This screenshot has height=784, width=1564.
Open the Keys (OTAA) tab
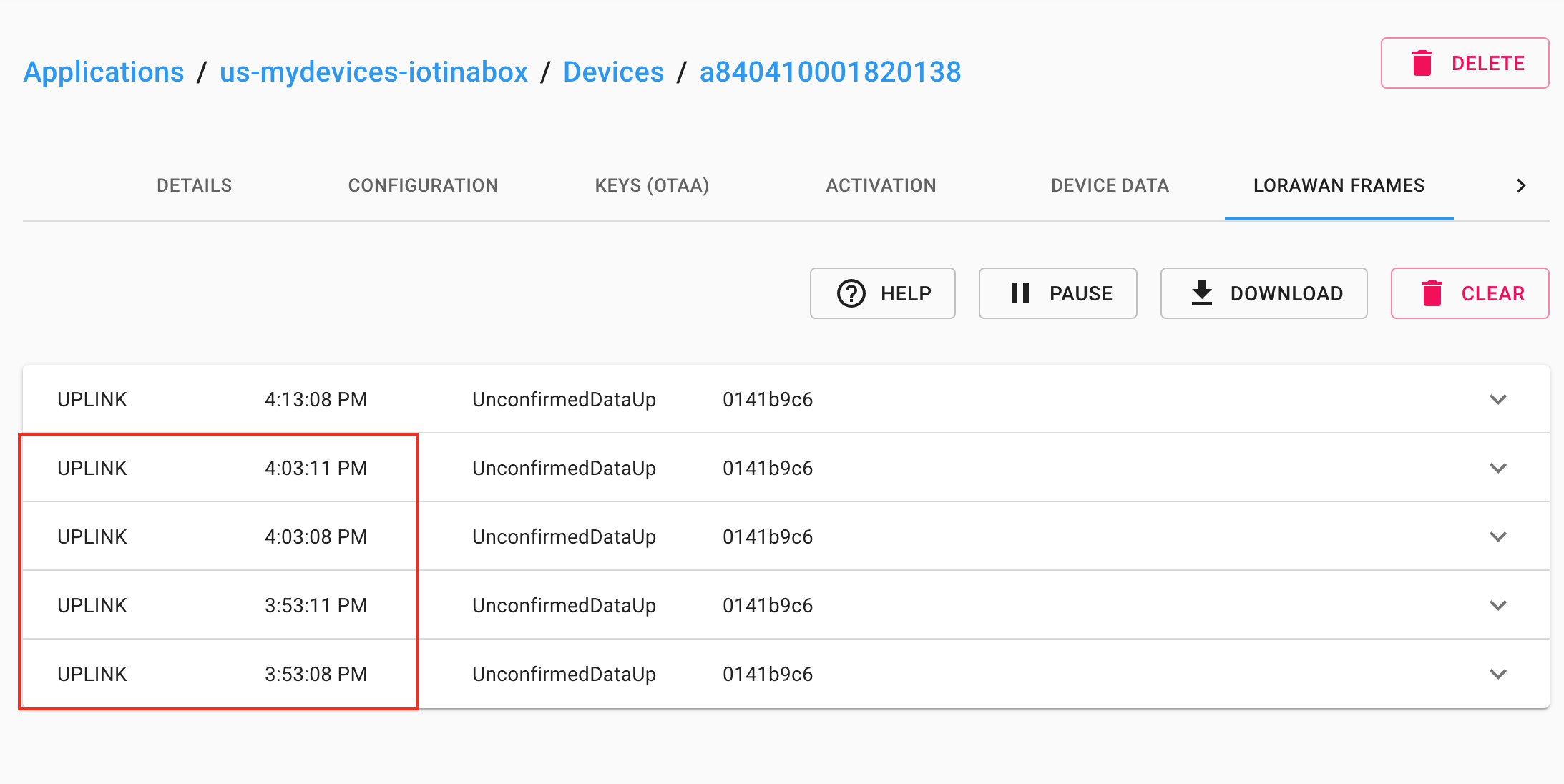(653, 186)
